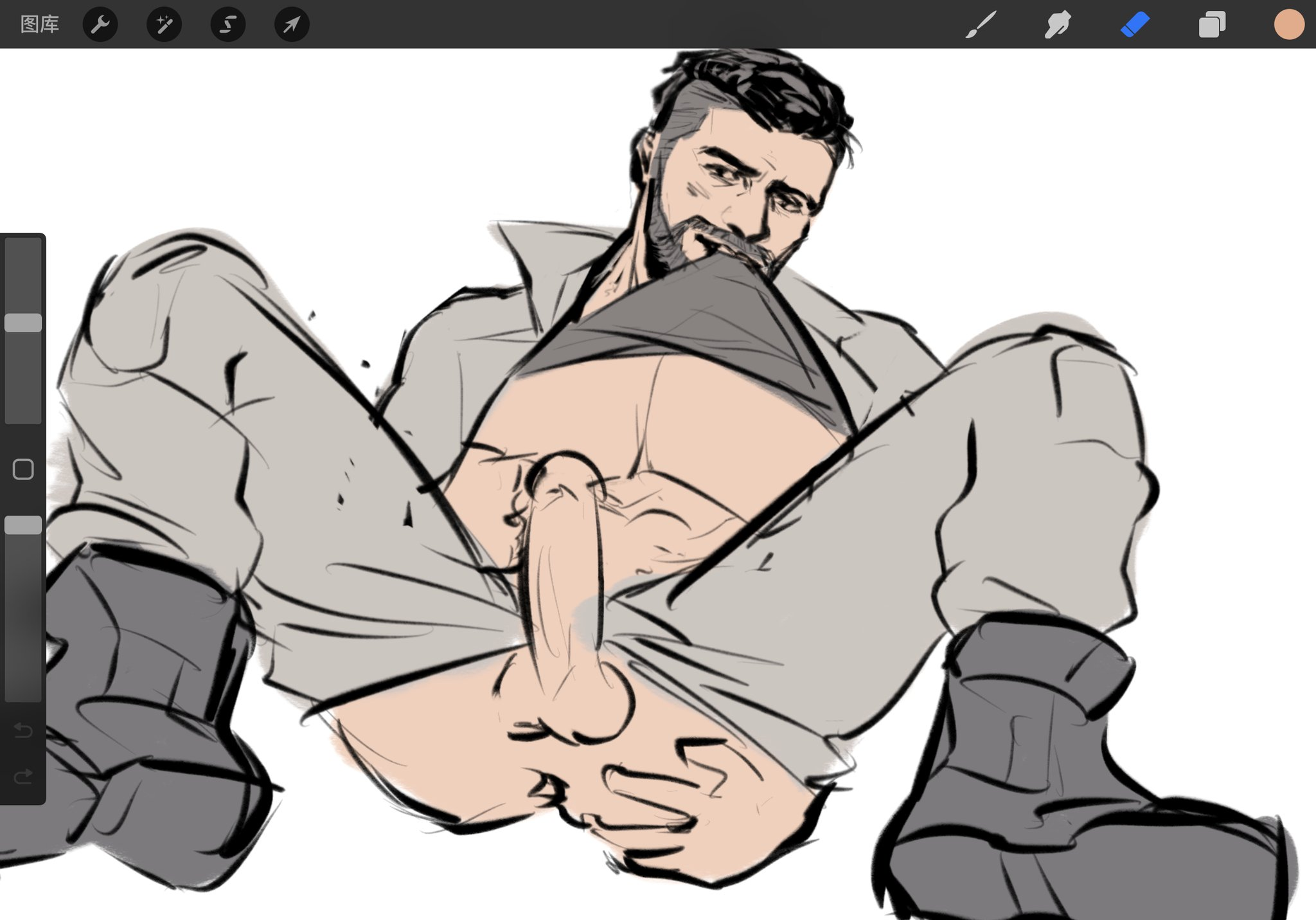Tap the square Modify button on sidebar
The width and height of the screenshot is (1316, 920).
point(23,469)
